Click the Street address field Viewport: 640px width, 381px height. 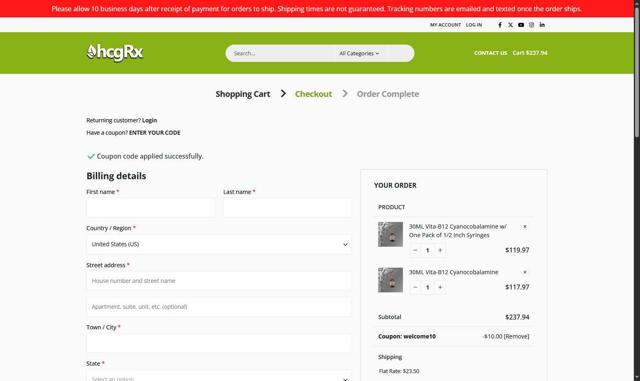click(x=219, y=281)
